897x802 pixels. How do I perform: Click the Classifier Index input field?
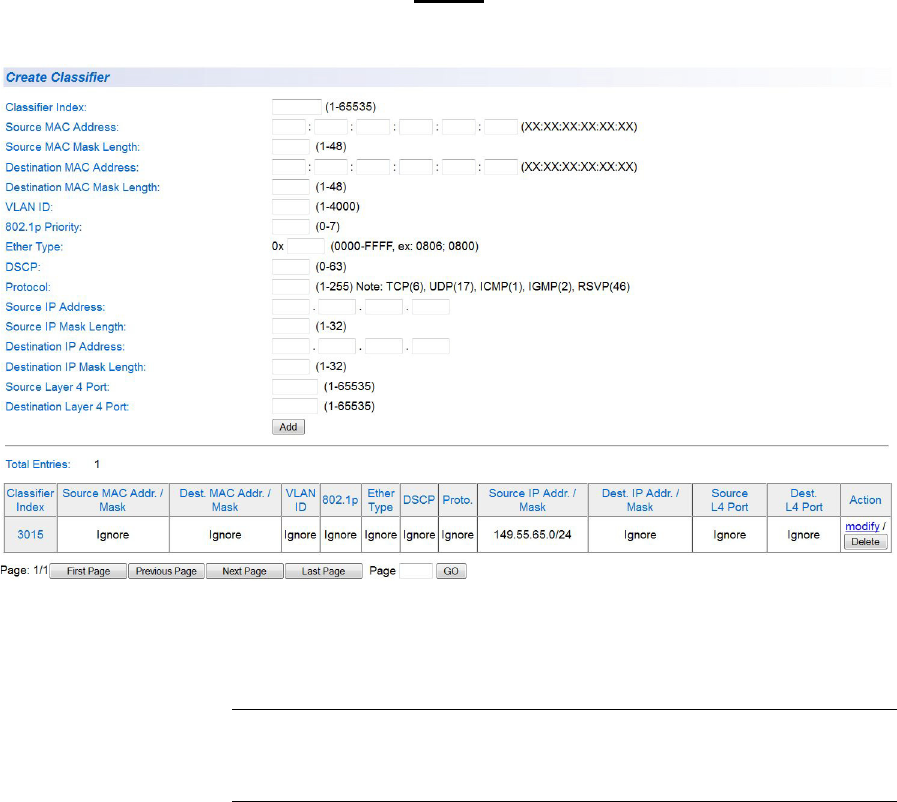[x=295, y=107]
